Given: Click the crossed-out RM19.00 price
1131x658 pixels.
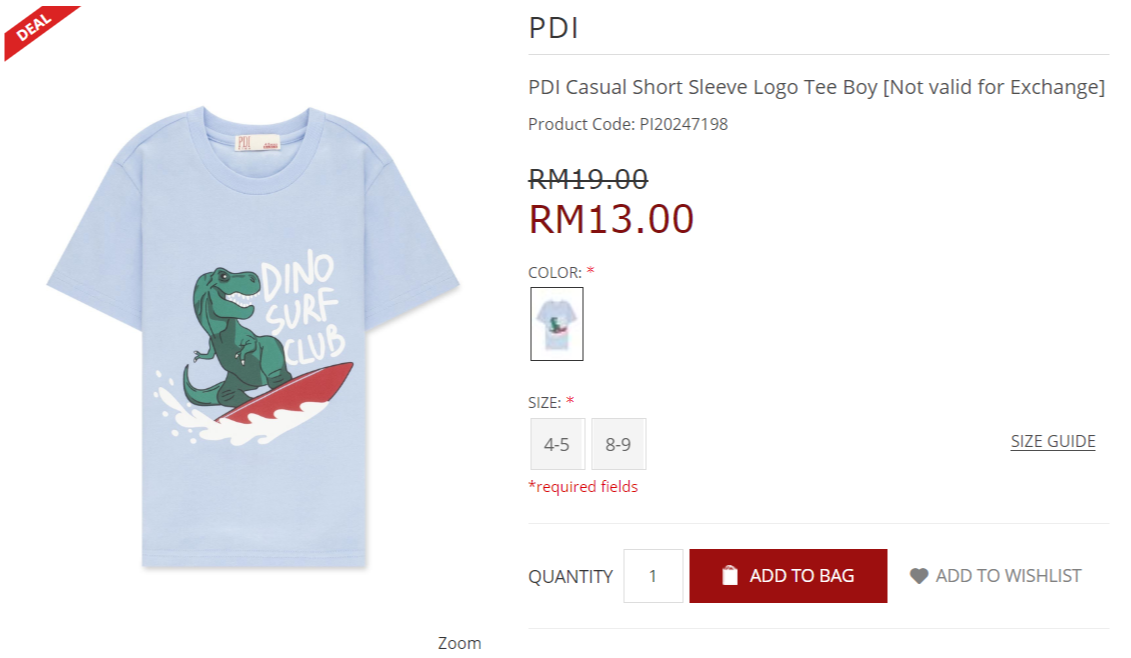Looking at the screenshot, I should coord(588,179).
